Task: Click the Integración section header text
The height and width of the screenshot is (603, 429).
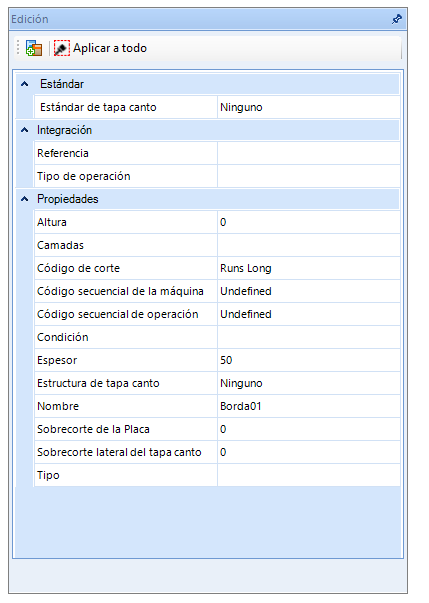Action: coord(64,130)
